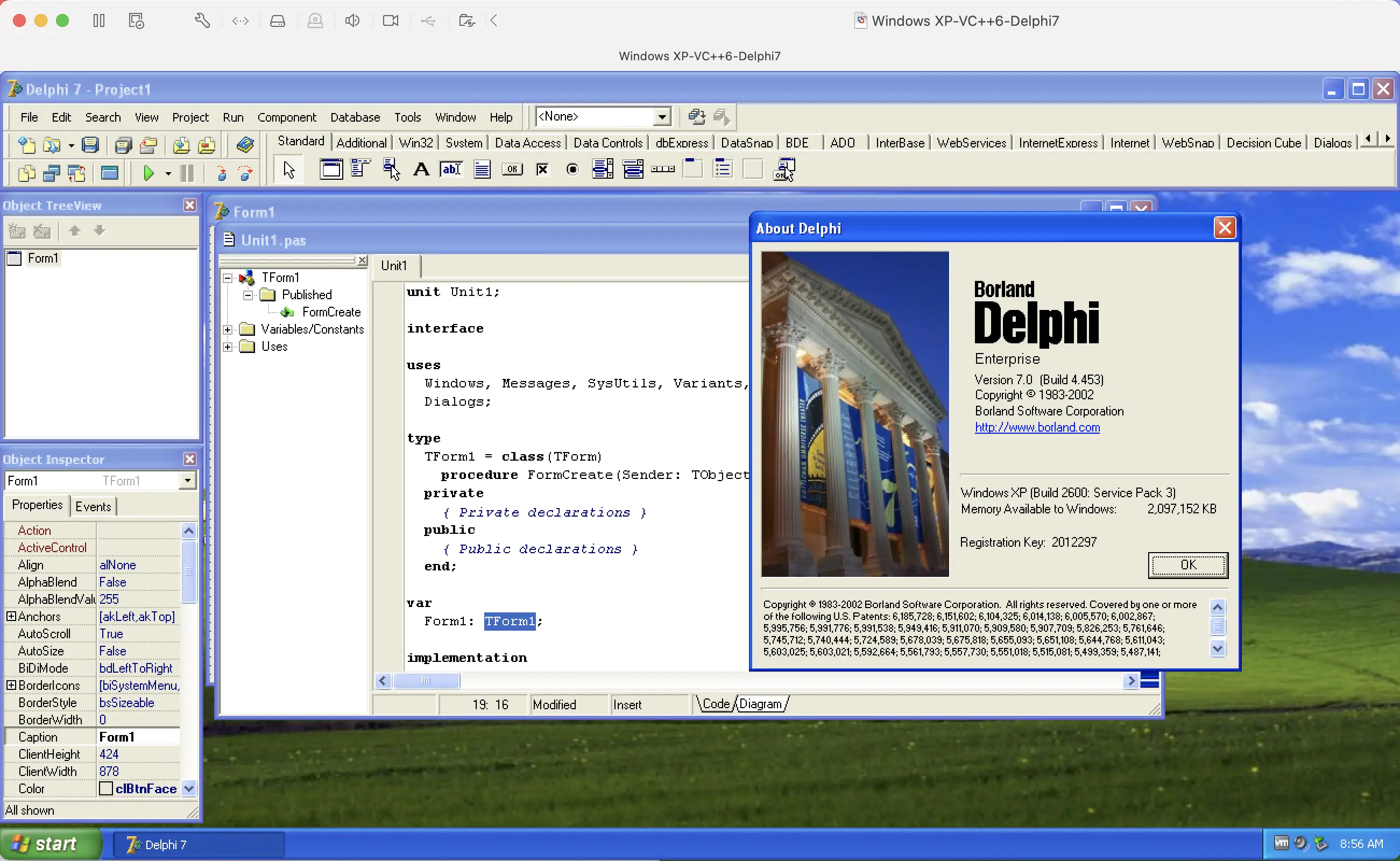Open the File menu
This screenshot has height=861, width=1400.
point(29,117)
